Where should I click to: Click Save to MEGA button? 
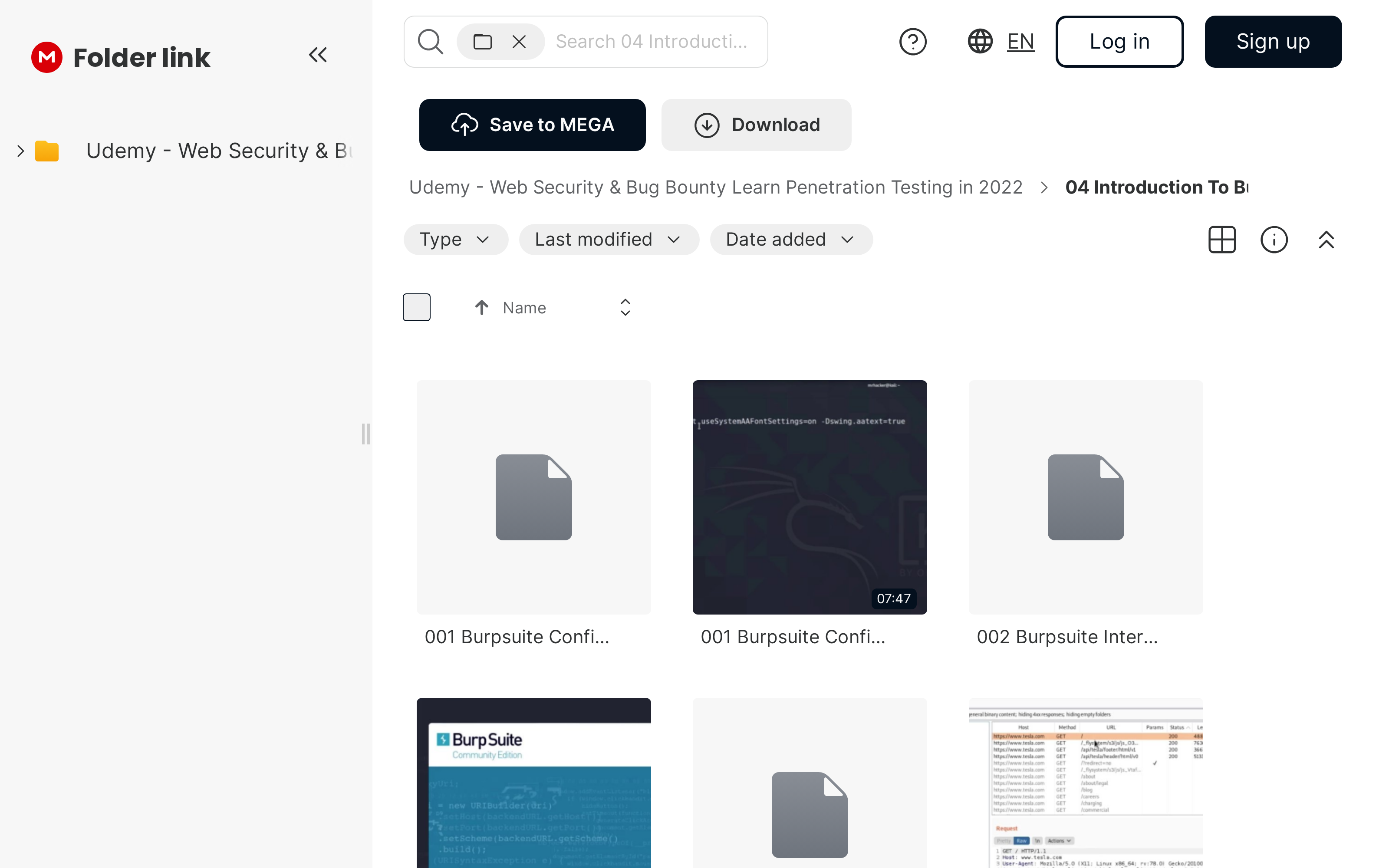(x=532, y=125)
